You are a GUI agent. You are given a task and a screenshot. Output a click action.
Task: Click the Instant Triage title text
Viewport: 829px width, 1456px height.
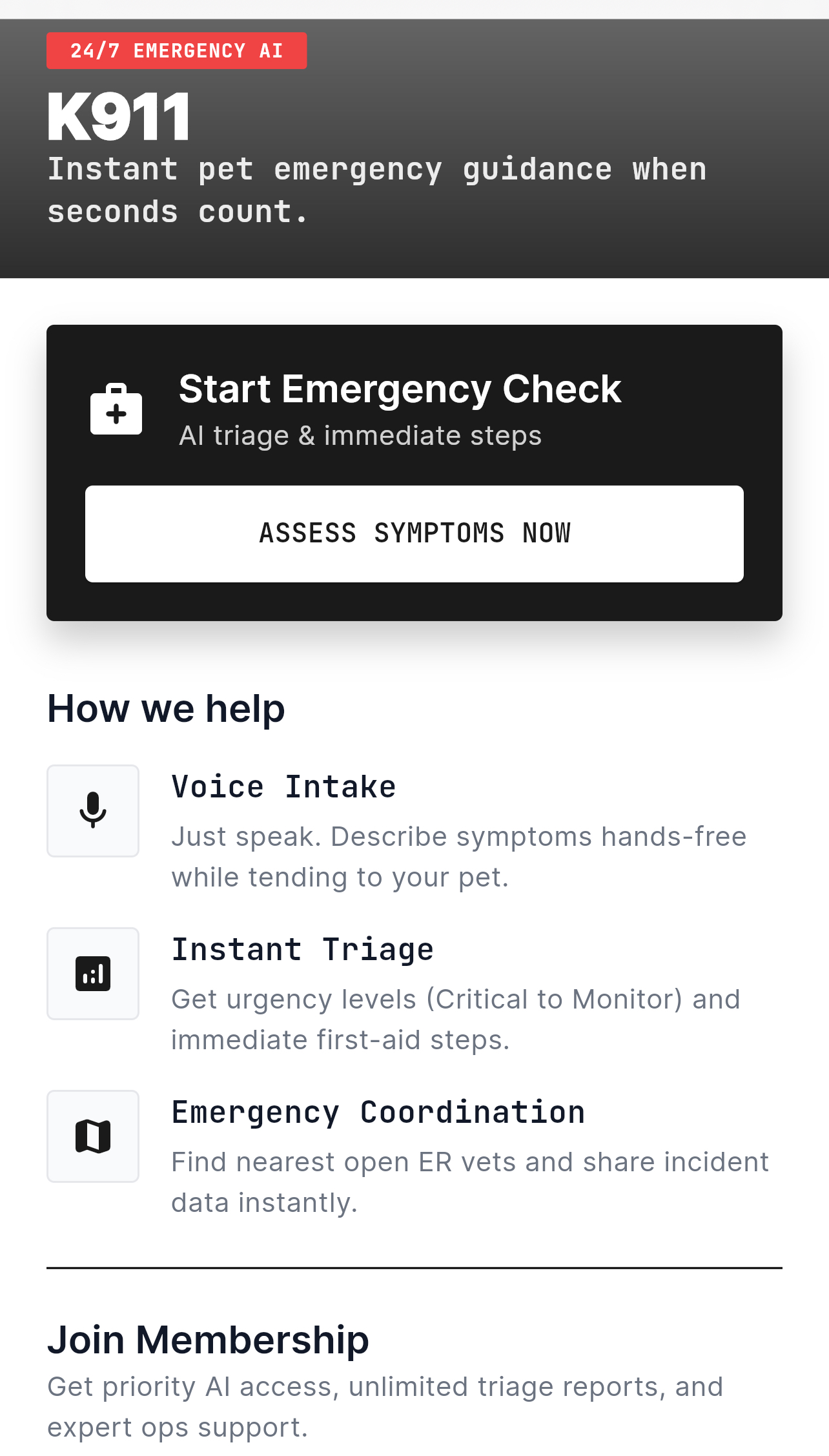point(302,948)
